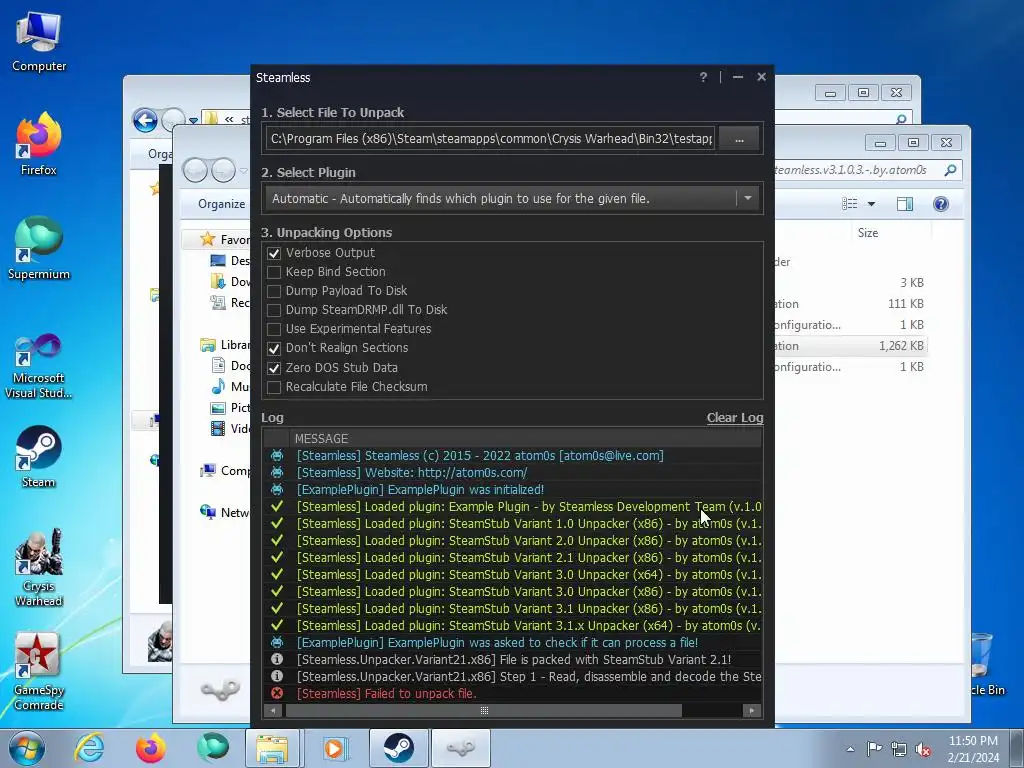The width and height of the screenshot is (1024, 768).
Task: Open recent pages dropdown in rear Explorer
Action: 193,121
